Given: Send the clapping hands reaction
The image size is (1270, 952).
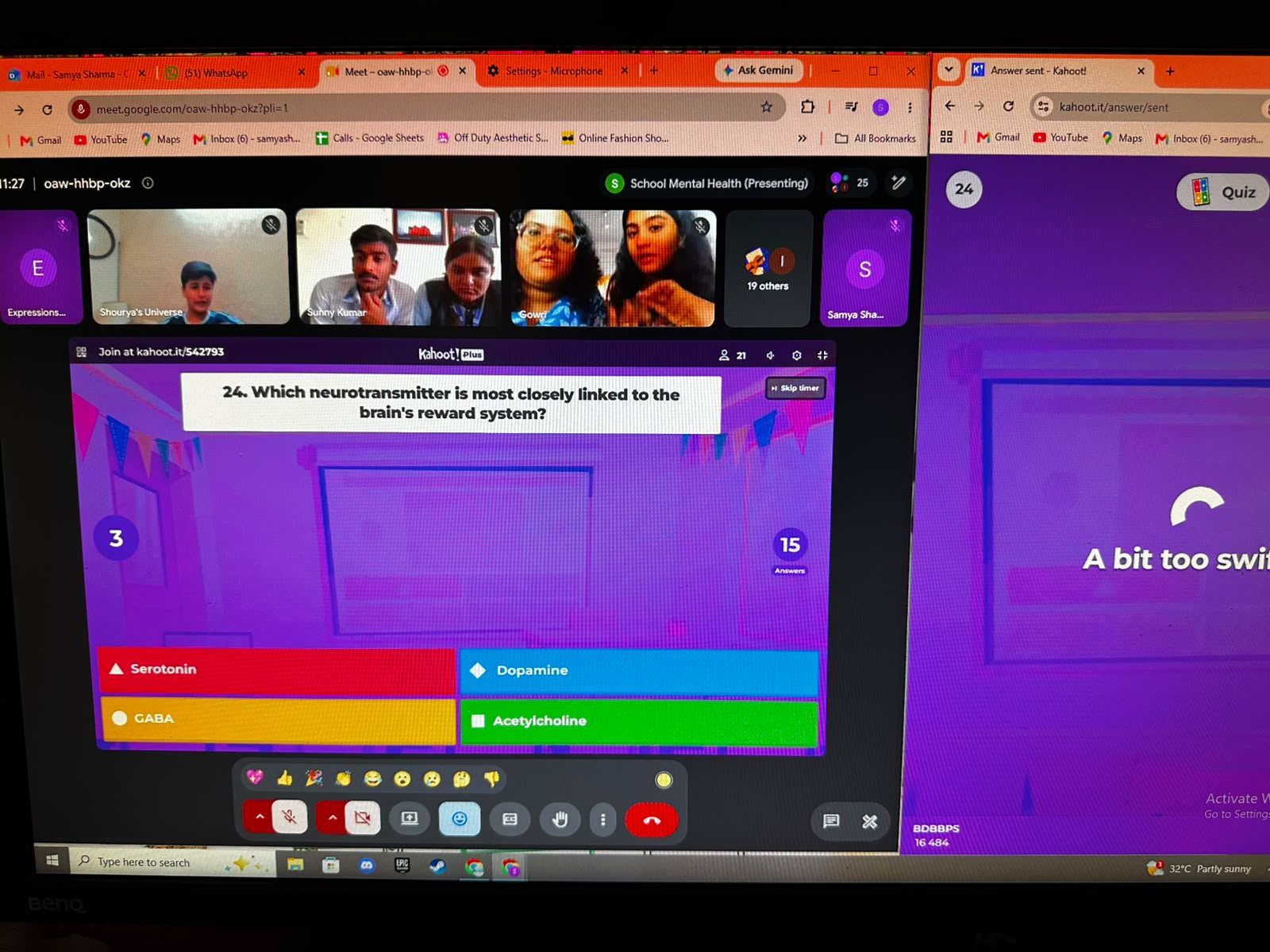Looking at the screenshot, I should pyautogui.click(x=343, y=778).
